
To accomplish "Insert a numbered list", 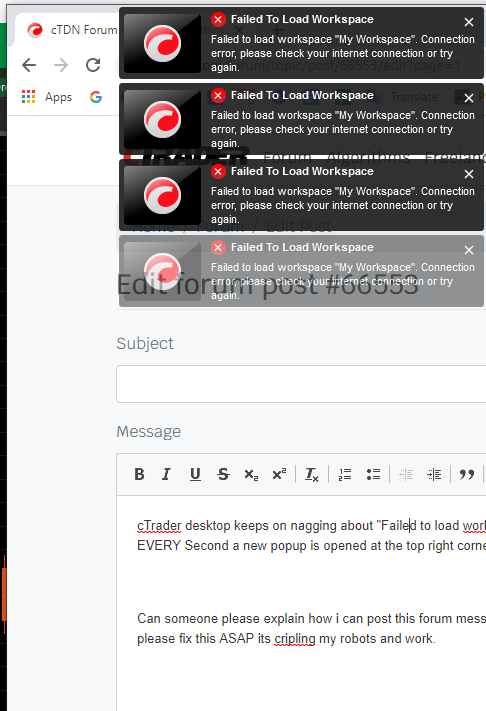I will [x=345, y=474].
